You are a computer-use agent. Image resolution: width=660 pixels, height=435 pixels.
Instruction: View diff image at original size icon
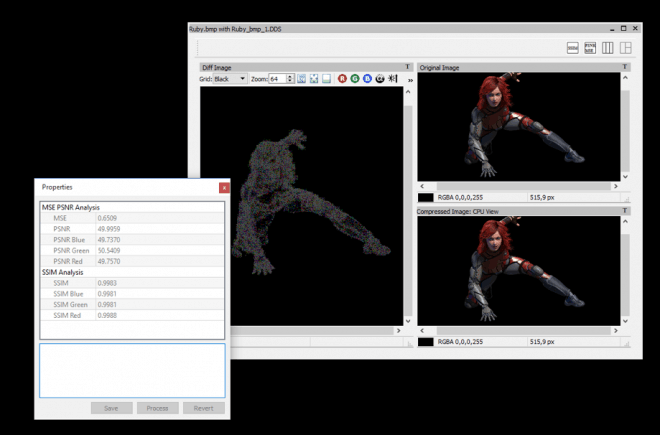click(x=301, y=79)
